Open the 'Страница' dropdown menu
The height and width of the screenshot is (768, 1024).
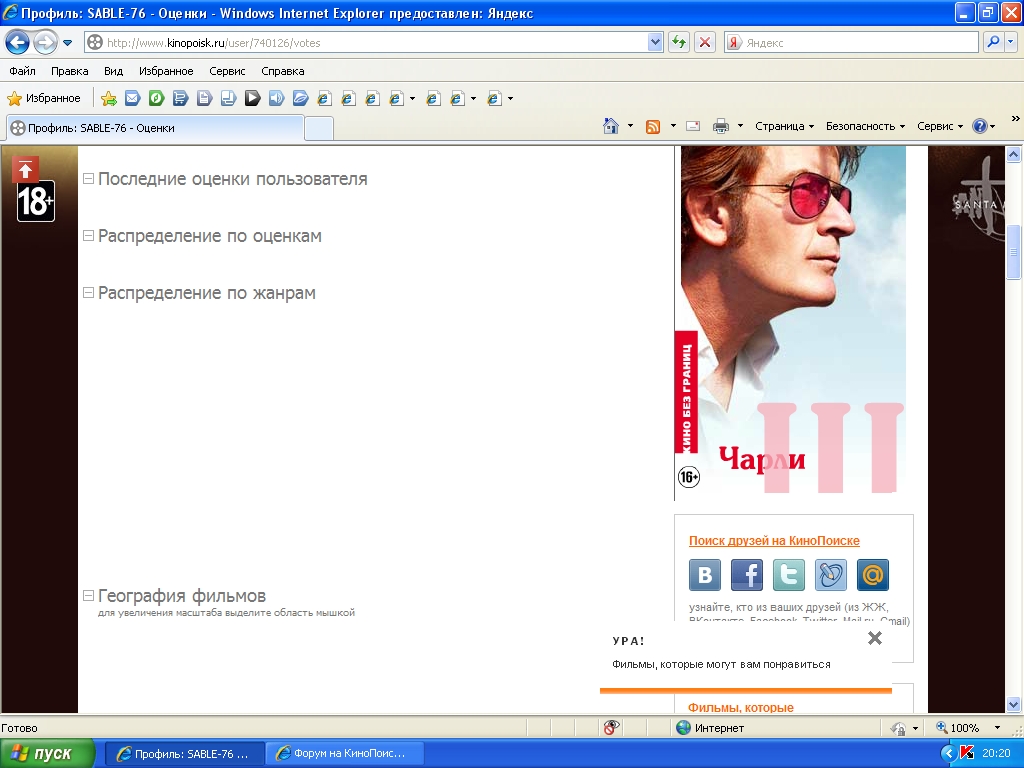[784, 126]
